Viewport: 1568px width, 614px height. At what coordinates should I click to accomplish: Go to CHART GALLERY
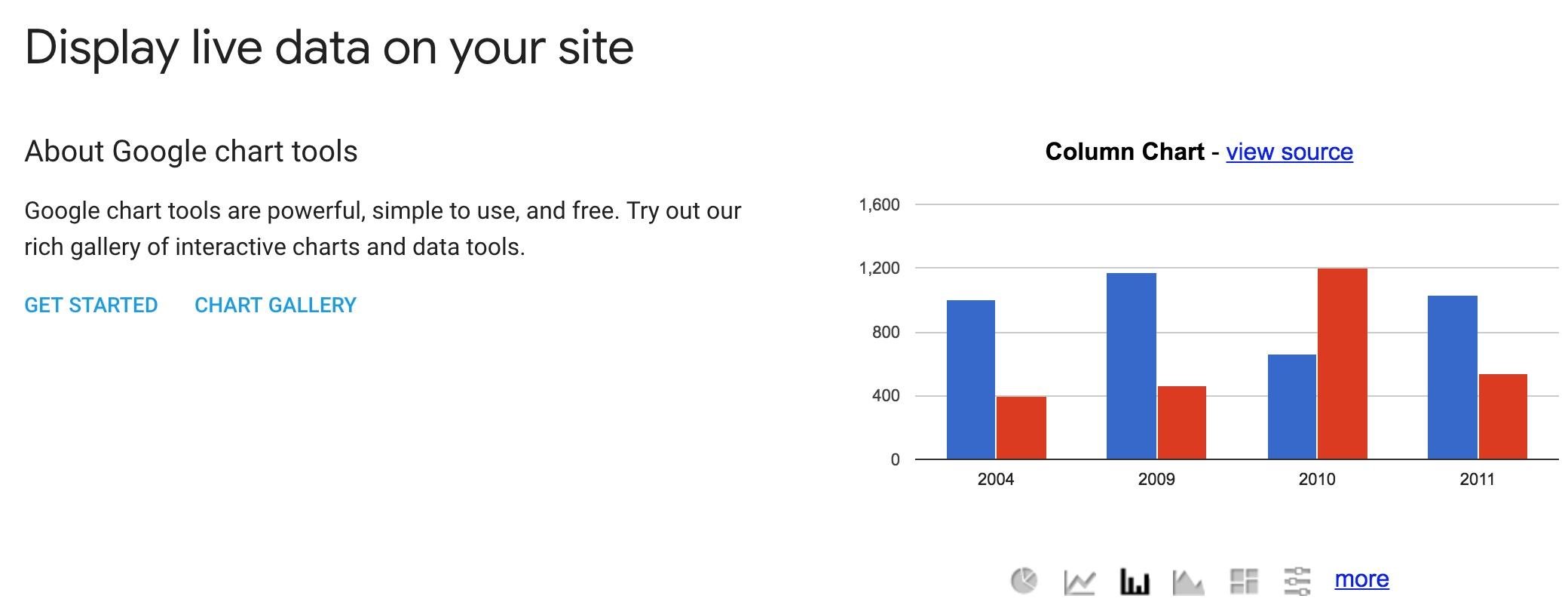[x=275, y=305]
